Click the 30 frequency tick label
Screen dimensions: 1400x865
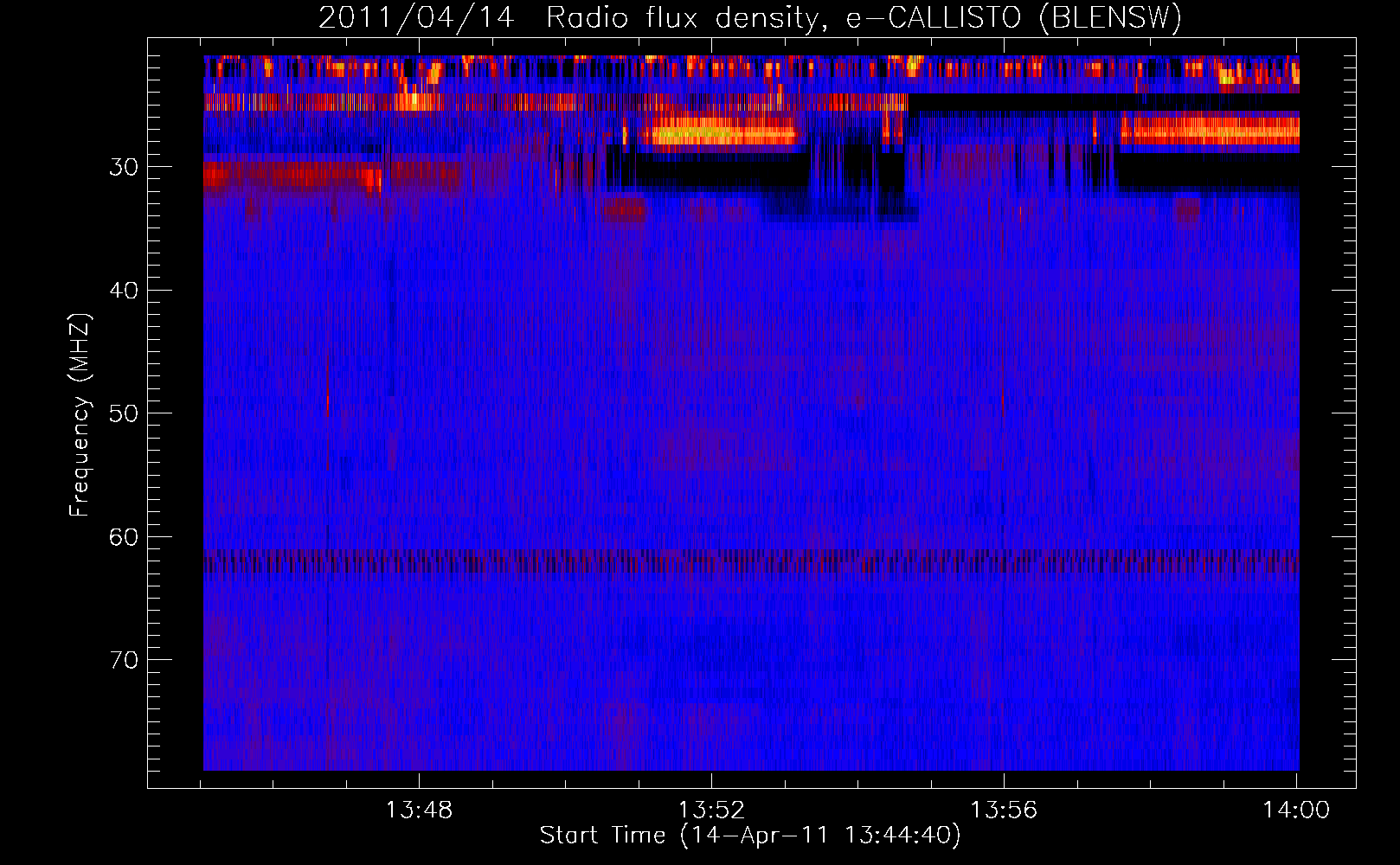coord(124,167)
